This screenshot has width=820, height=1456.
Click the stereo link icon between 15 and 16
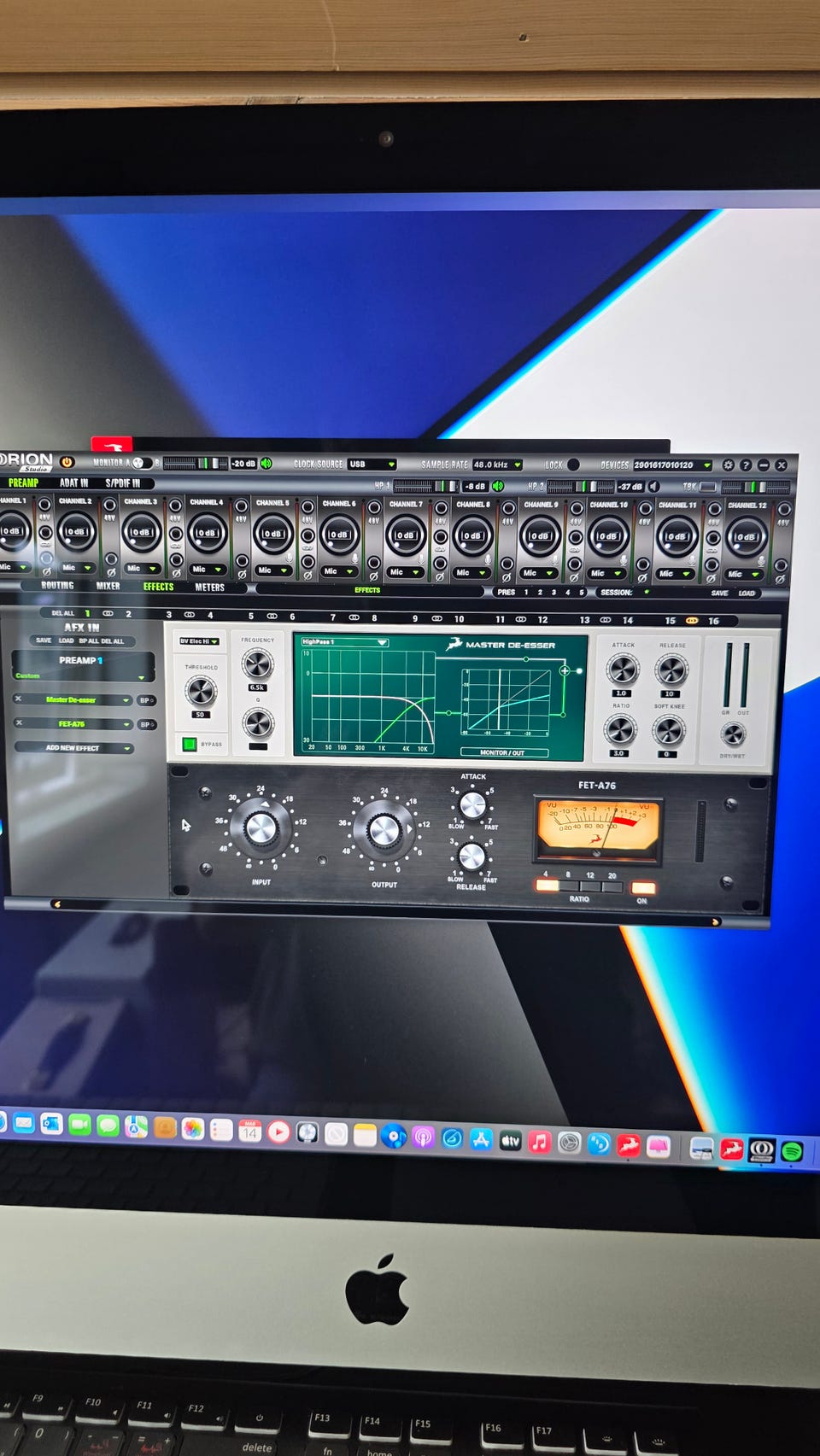pyautogui.click(x=692, y=620)
